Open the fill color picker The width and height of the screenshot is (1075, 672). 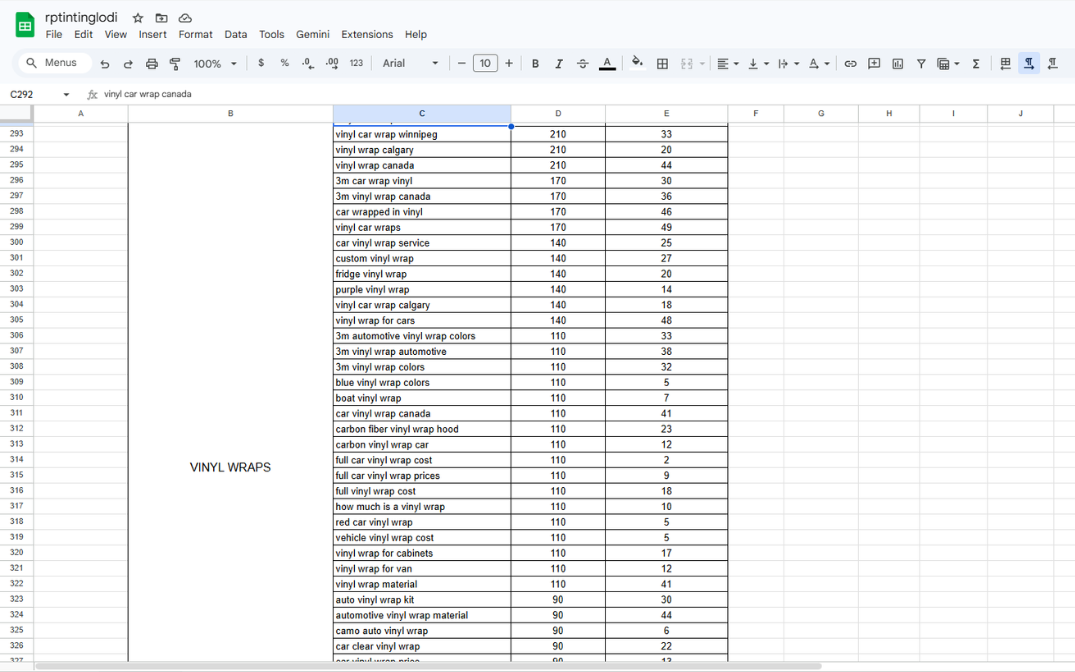pos(637,63)
